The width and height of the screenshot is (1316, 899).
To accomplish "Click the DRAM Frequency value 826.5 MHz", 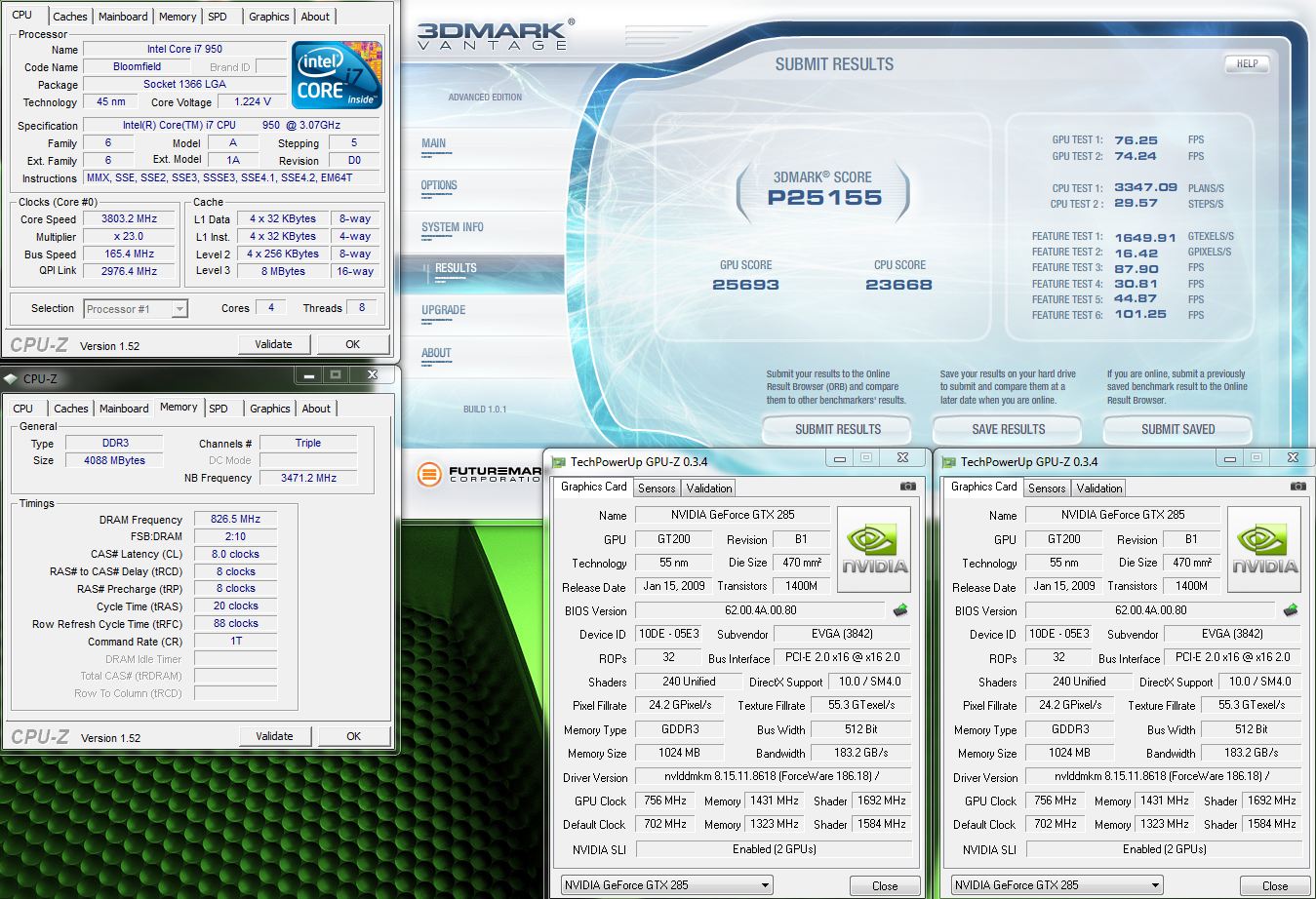I will pyautogui.click(x=235, y=519).
